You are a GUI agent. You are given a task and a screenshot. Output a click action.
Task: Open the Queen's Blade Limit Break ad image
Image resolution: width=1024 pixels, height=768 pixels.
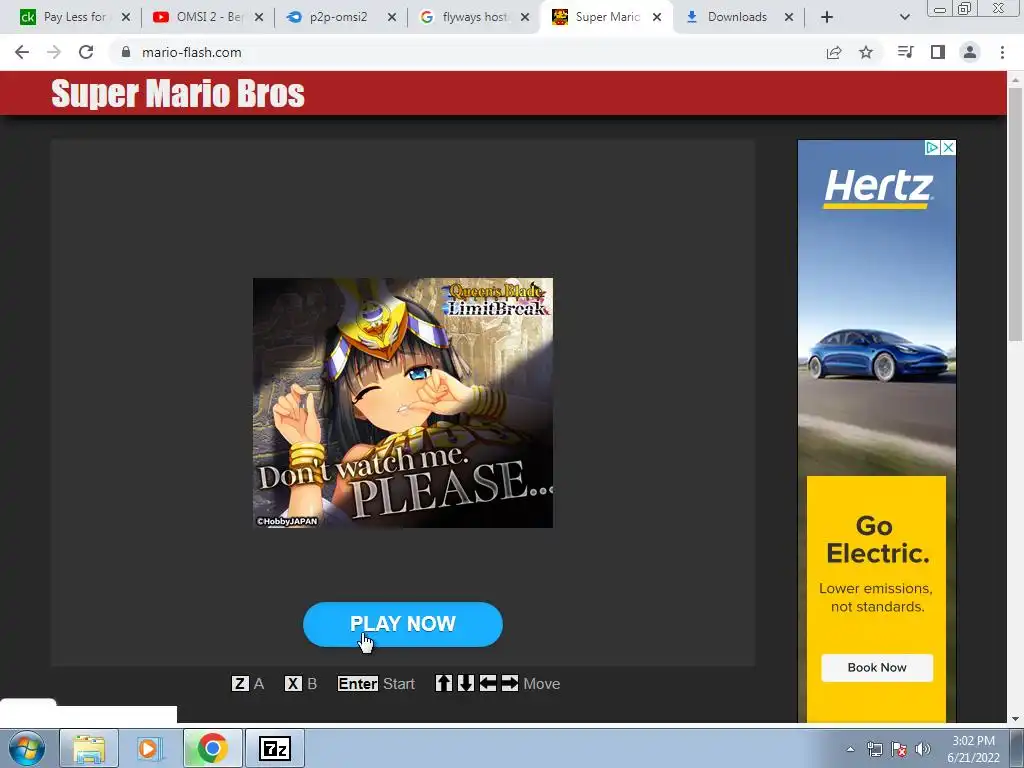403,403
